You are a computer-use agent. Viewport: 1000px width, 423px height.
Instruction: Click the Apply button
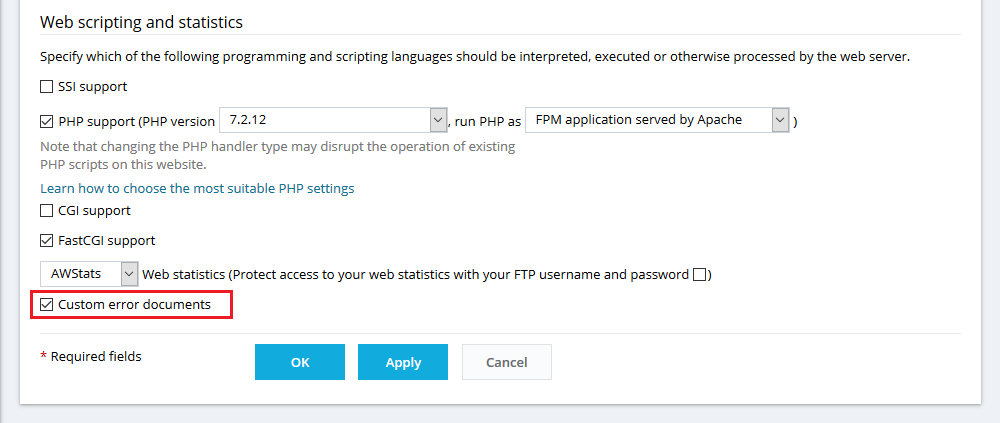(403, 362)
